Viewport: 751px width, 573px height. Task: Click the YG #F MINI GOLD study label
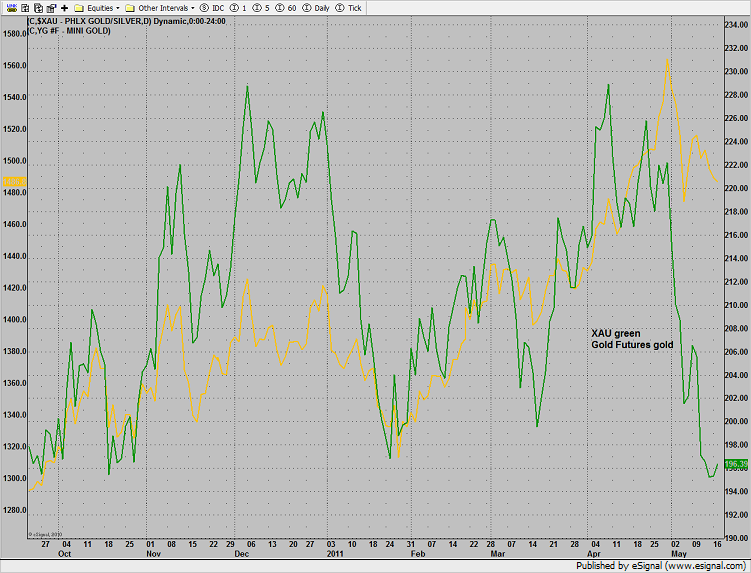(x=69, y=31)
